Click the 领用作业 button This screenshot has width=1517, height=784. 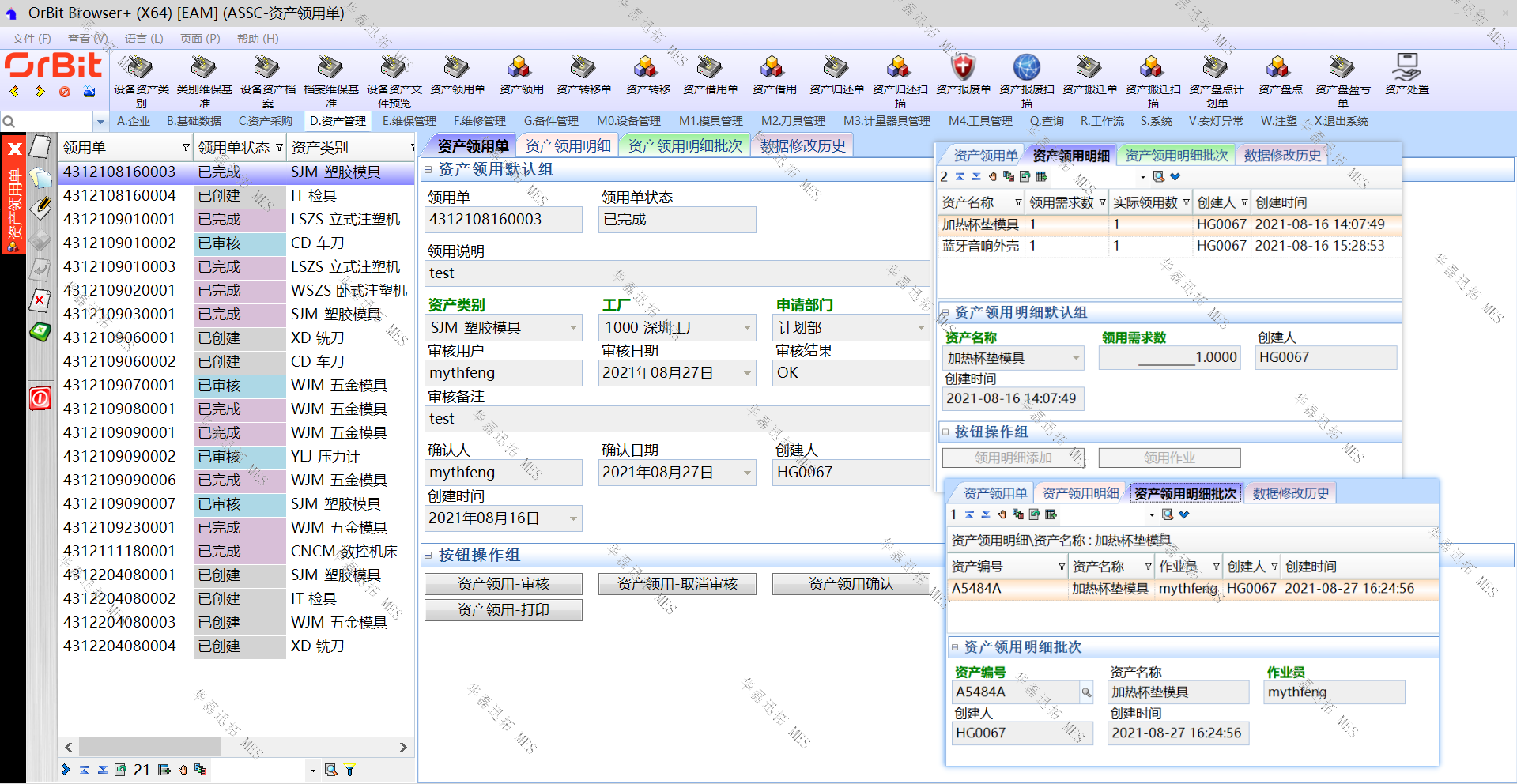[x=1169, y=458]
